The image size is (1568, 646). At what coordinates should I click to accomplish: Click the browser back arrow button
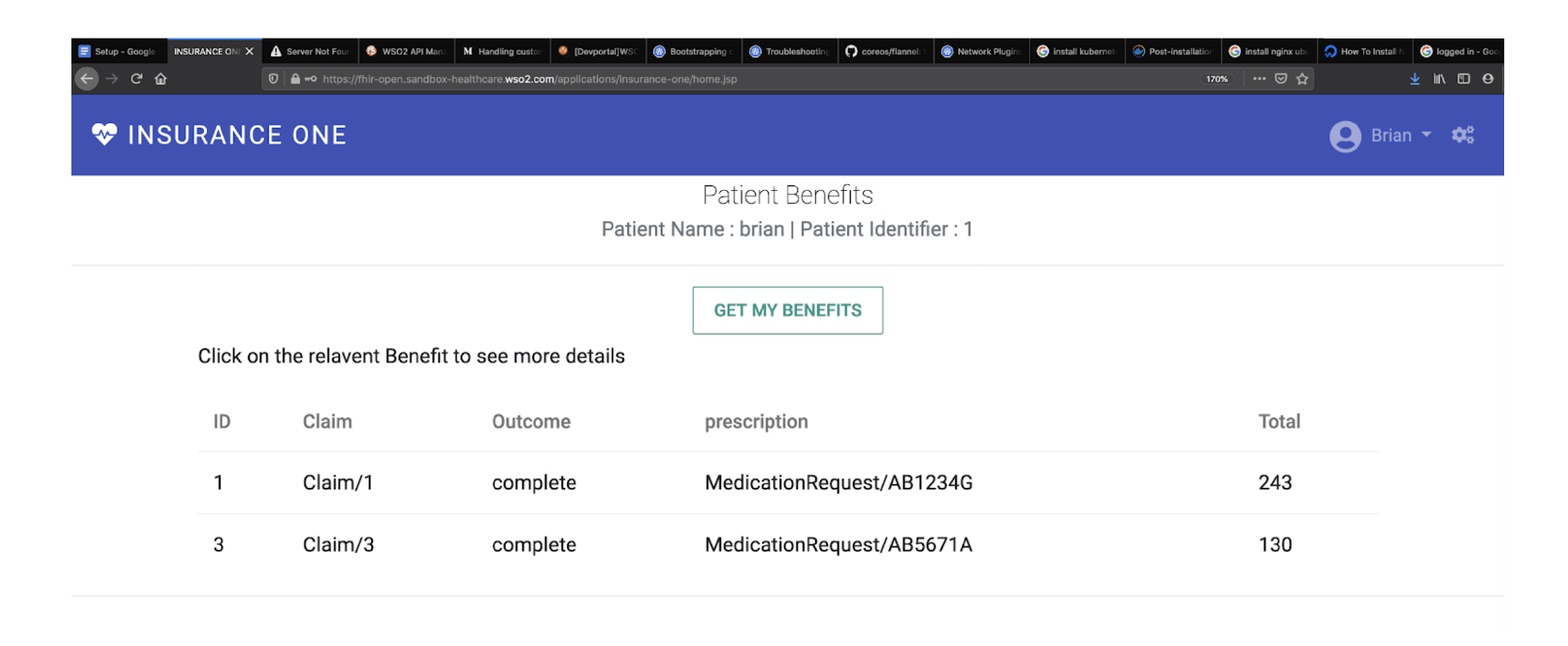(x=86, y=79)
